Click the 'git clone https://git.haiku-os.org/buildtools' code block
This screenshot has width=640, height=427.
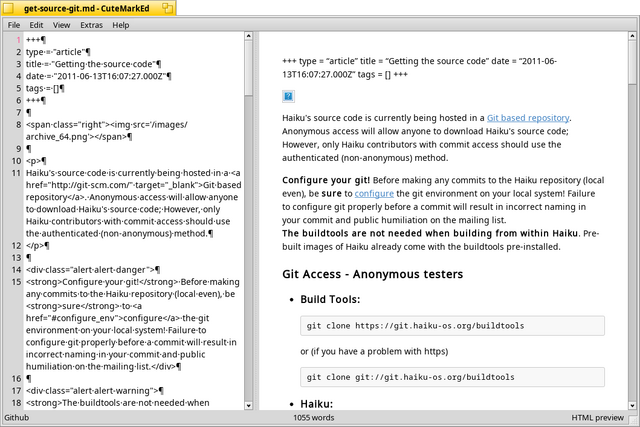click(452, 326)
